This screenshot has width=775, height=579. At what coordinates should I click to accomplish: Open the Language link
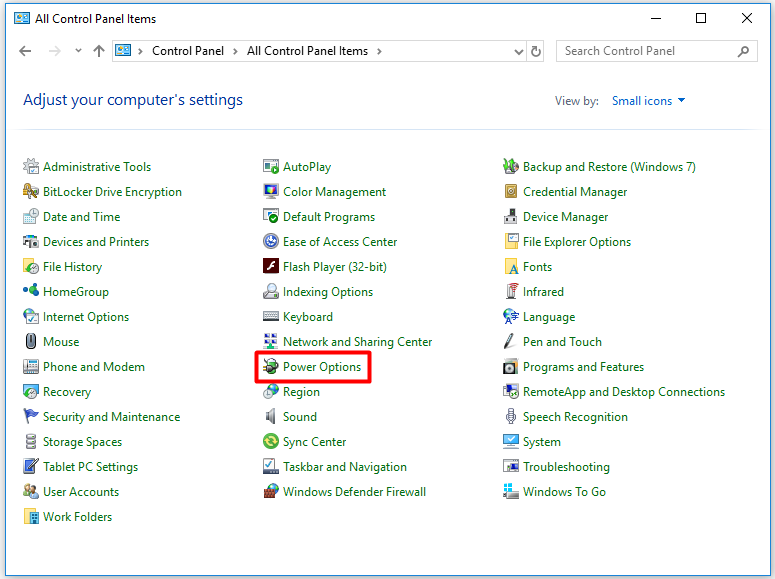(549, 317)
